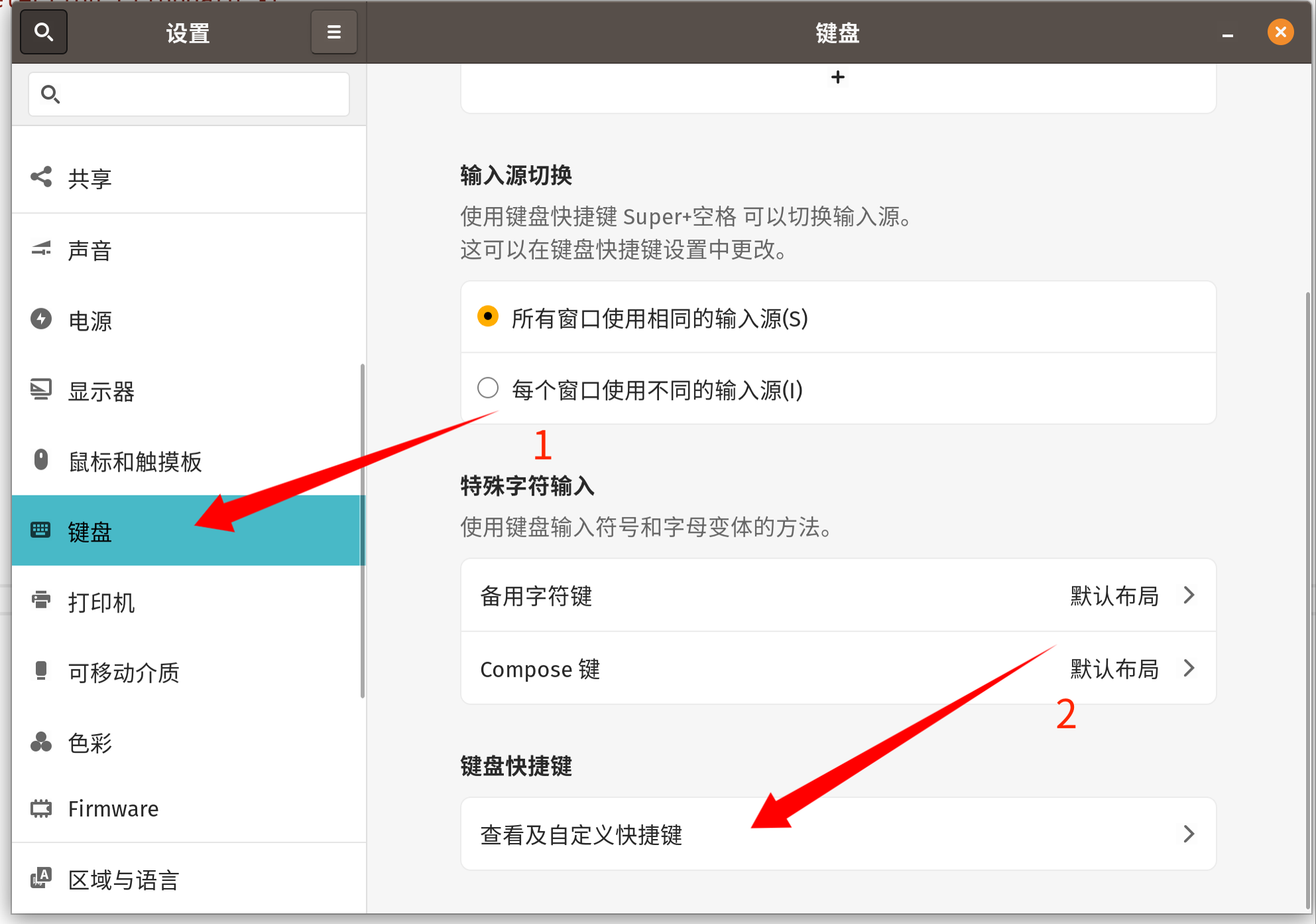Open the Firmware settings panel
Image resolution: width=1316 pixels, height=924 pixels.
tap(189, 809)
